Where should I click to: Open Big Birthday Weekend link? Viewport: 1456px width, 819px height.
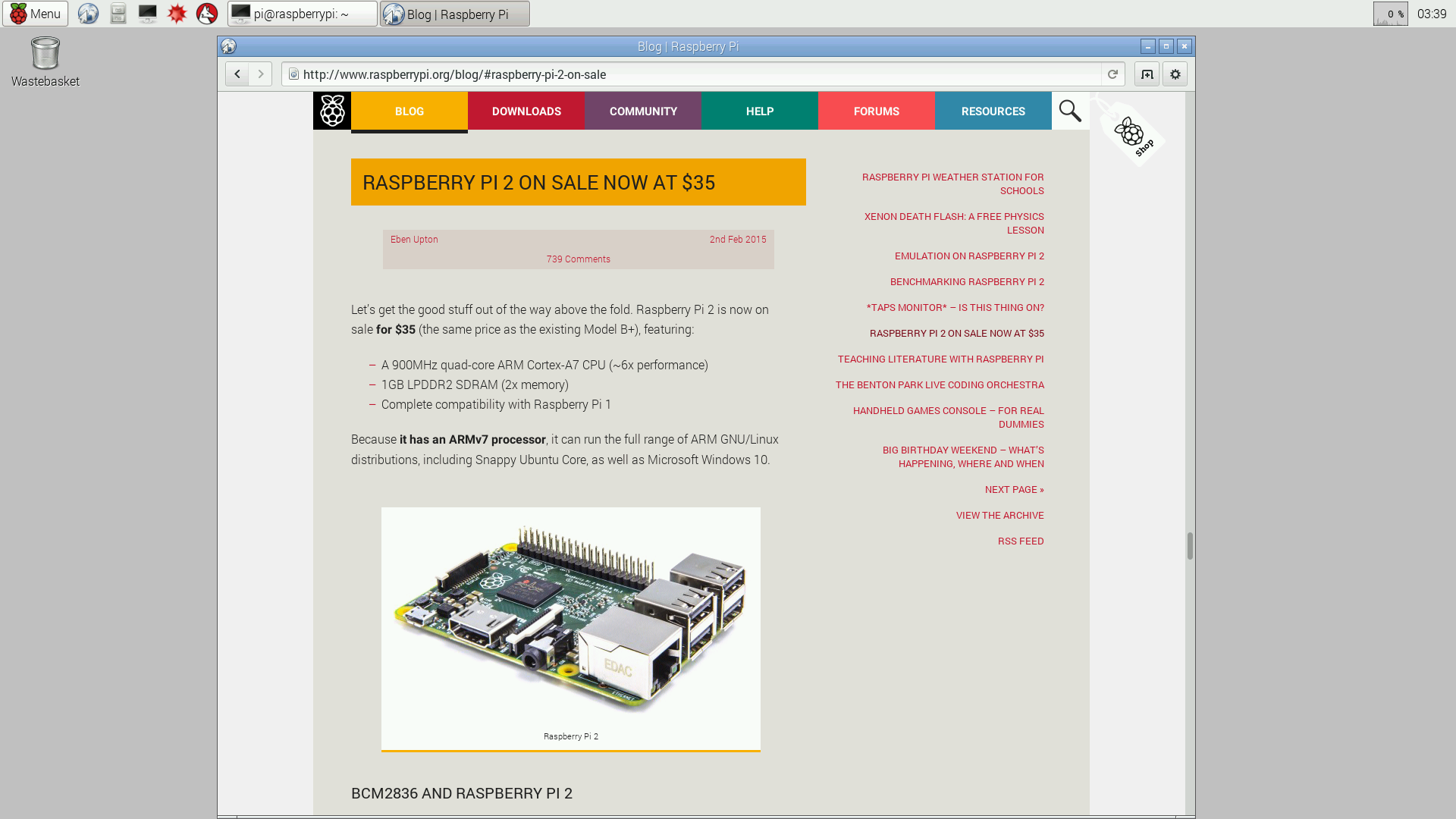point(963,457)
